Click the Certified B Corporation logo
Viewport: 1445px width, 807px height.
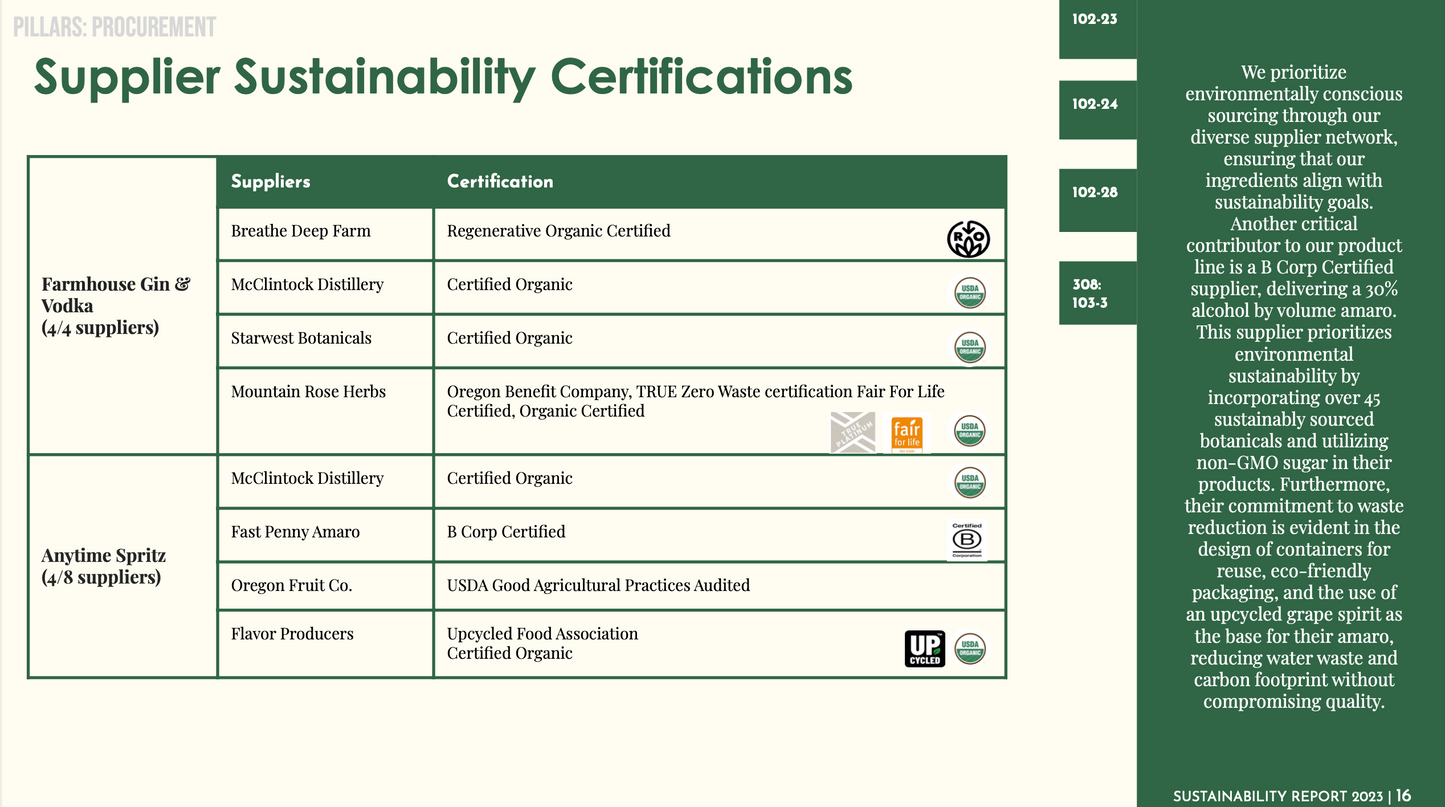[x=967, y=540]
